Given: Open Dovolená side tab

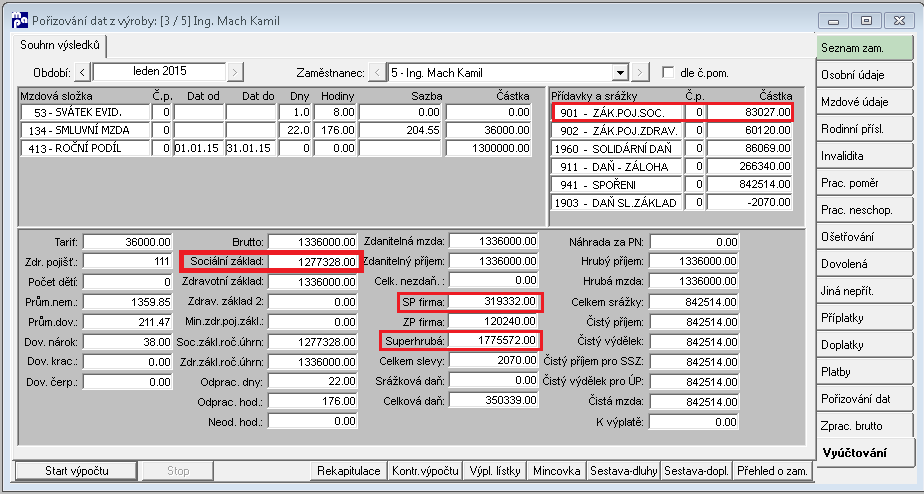Looking at the screenshot, I should pyautogui.click(x=864, y=264).
